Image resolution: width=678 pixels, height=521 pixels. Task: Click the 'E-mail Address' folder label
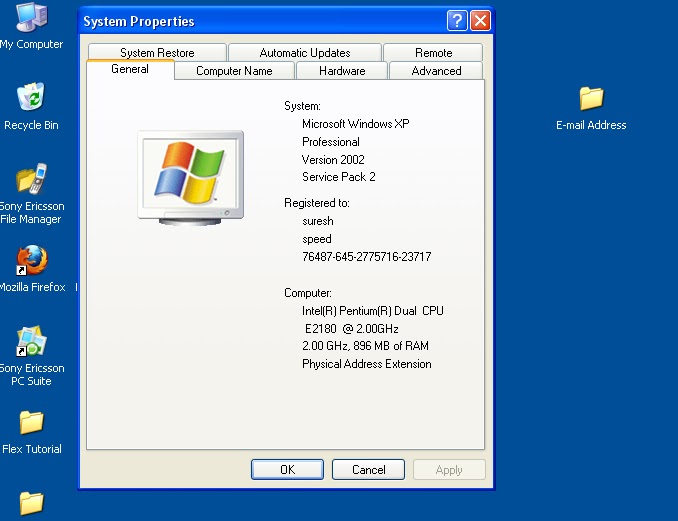pos(591,125)
